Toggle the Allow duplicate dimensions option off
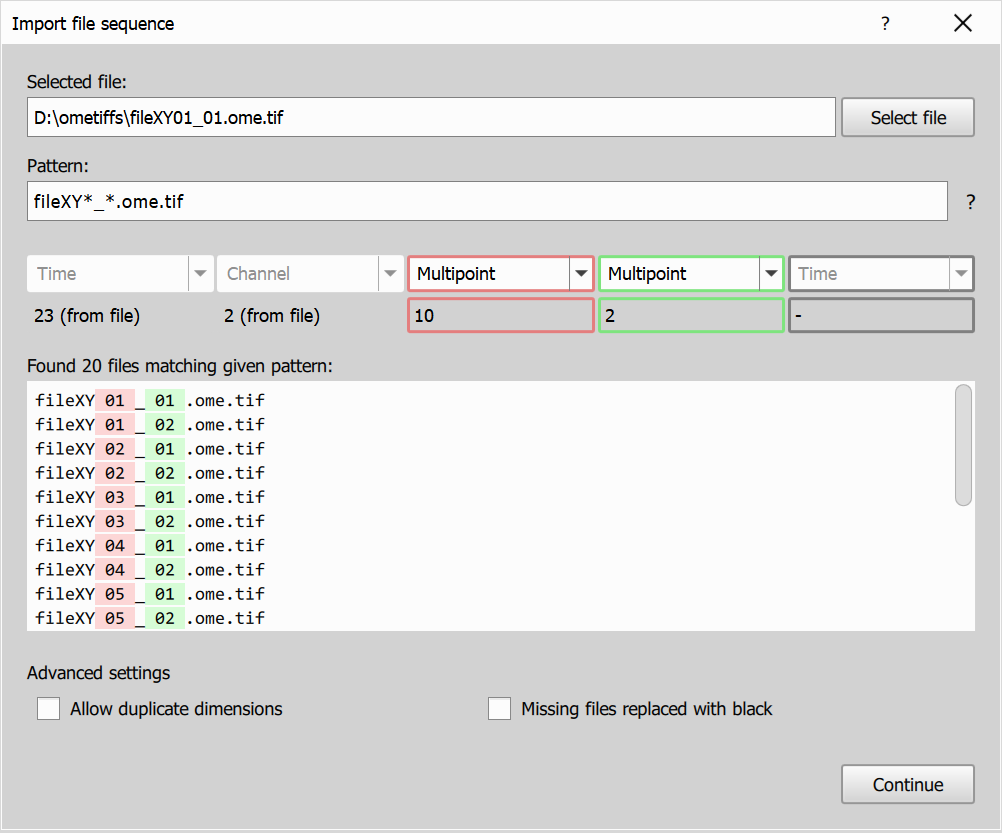Viewport: 1002px width, 833px height. 48,708
